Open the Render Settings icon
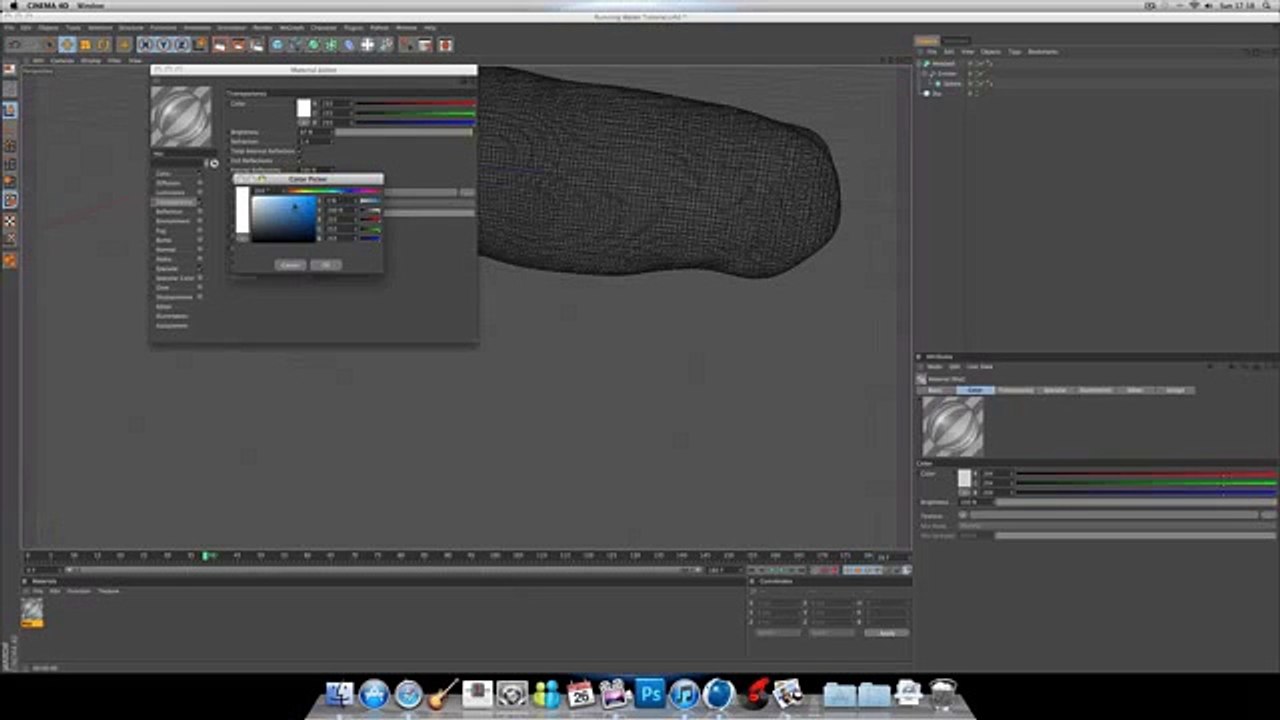Image resolution: width=1280 pixels, height=720 pixels. 257,45
